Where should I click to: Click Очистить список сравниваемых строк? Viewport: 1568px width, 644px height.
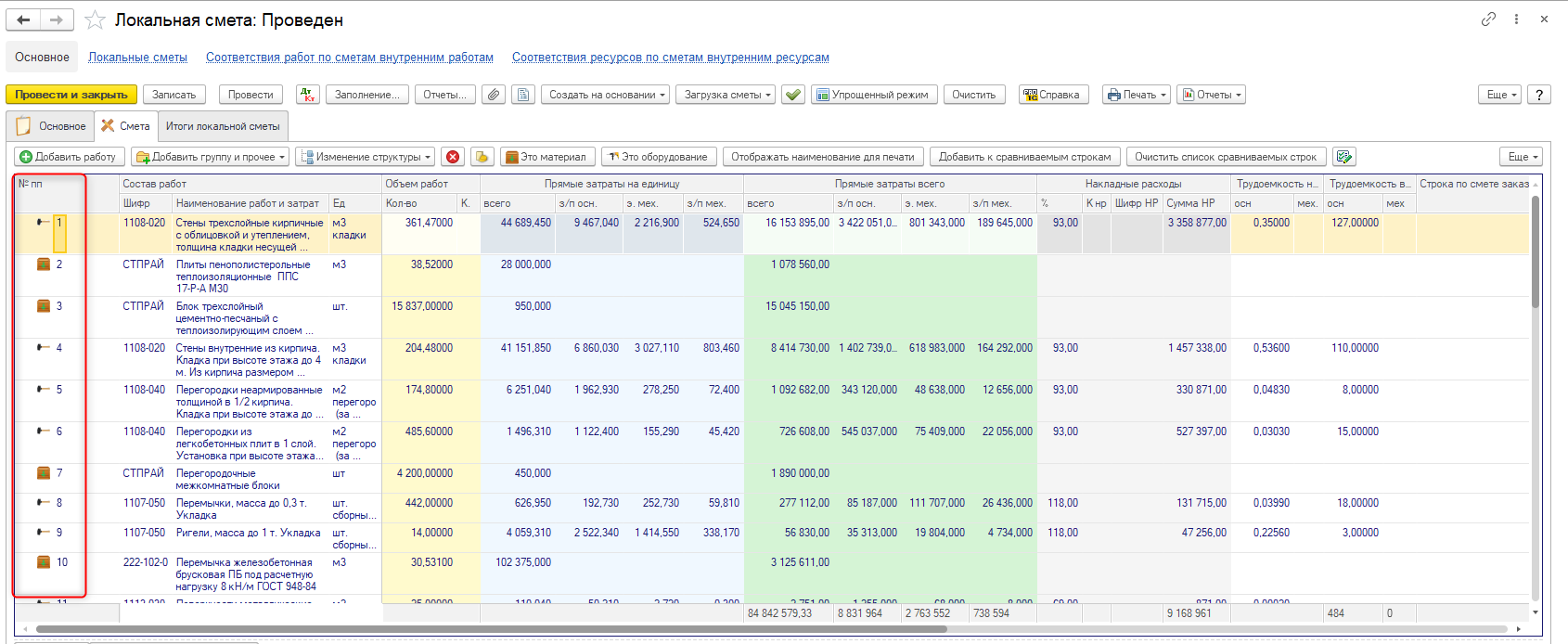[x=1226, y=157]
